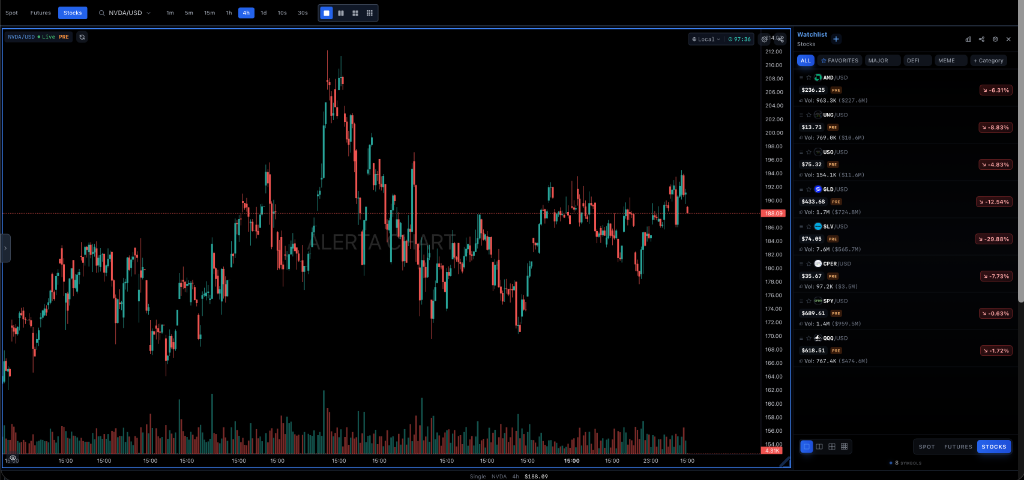Select nine-pane layout icon at watchlist bottom
The width and height of the screenshot is (1024, 480).
[x=844, y=447]
